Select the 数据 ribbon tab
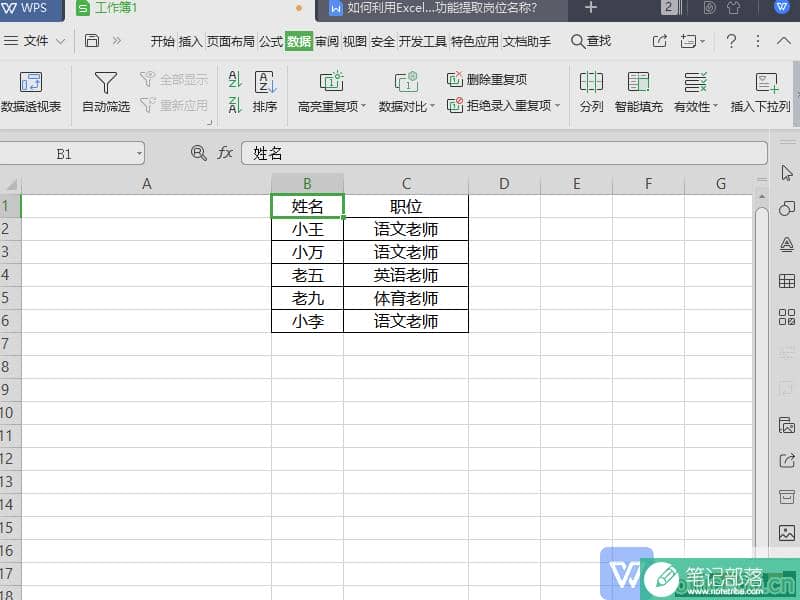This screenshot has height=600, width=800. 298,41
